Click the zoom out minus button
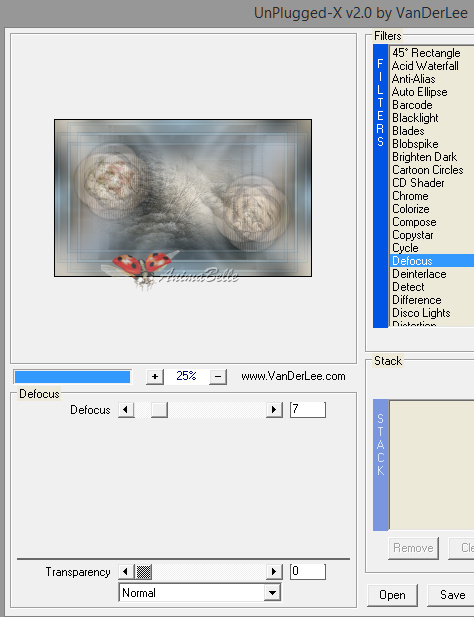Image resolution: width=474 pixels, height=617 pixels. [x=218, y=377]
